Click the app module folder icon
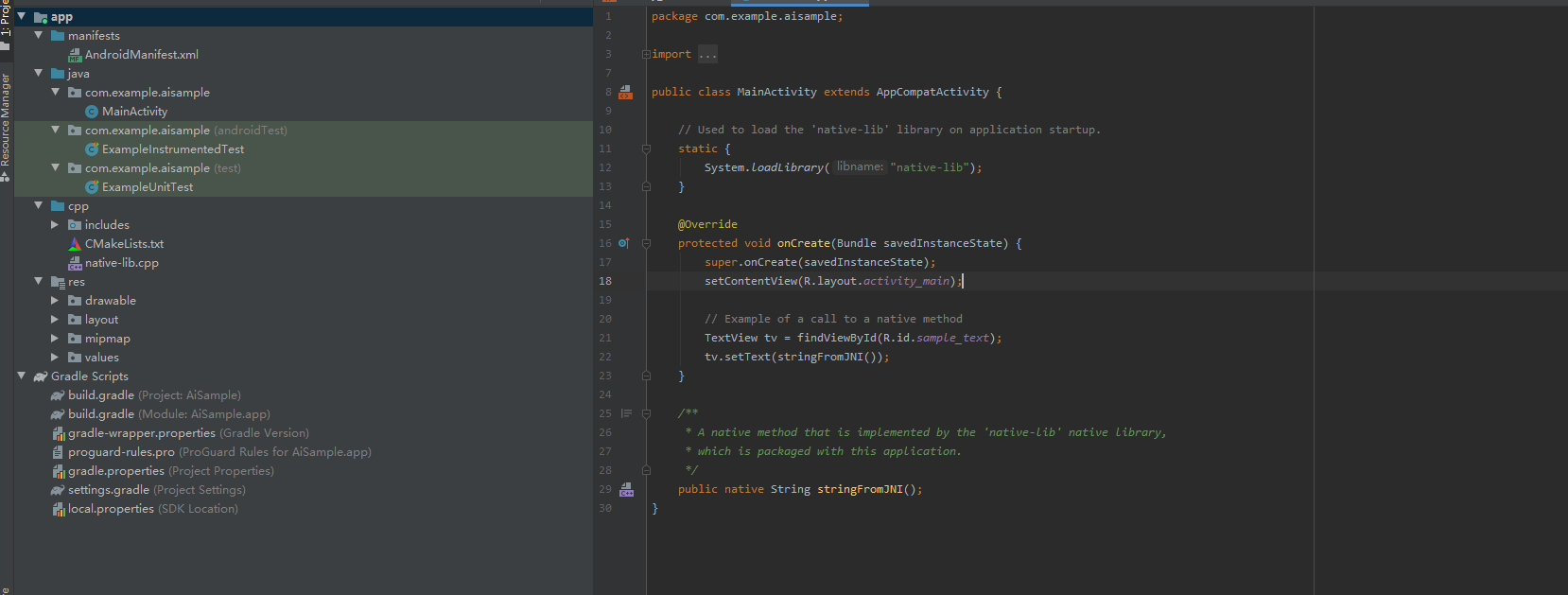This screenshot has height=595, width=1568. (41, 17)
